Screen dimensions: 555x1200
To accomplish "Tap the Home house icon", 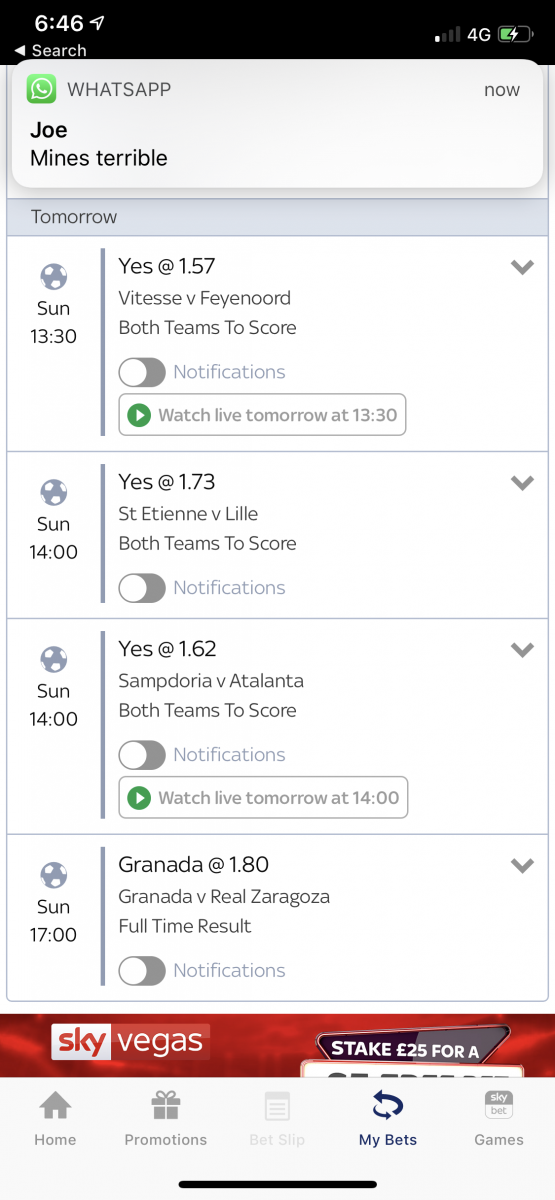I will pos(55,1106).
